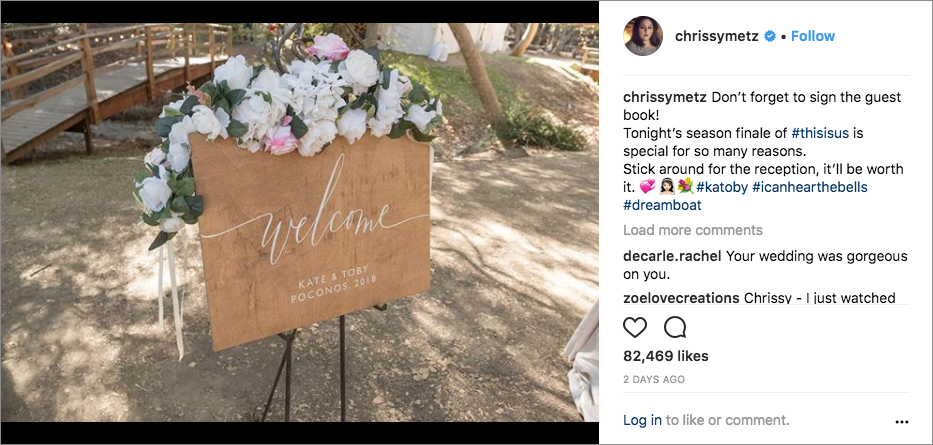The width and height of the screenshot is (933, 445).
Task: Click the 2 DAYS AGO timestamp
Action: tap(654, 379)
